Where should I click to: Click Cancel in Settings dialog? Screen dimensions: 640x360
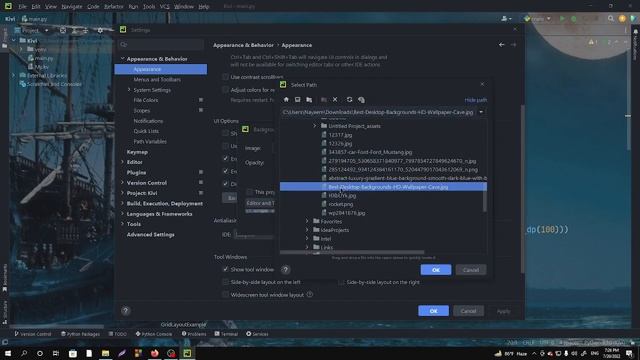click(x=468, y=311)
